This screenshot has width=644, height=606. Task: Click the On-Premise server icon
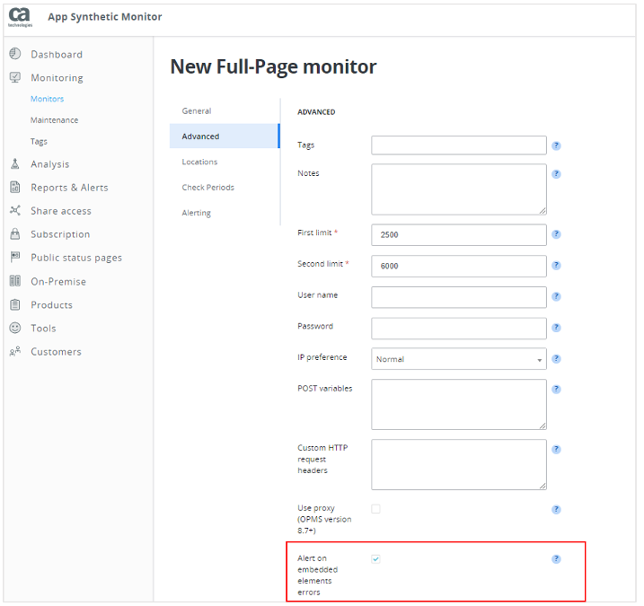15,281
